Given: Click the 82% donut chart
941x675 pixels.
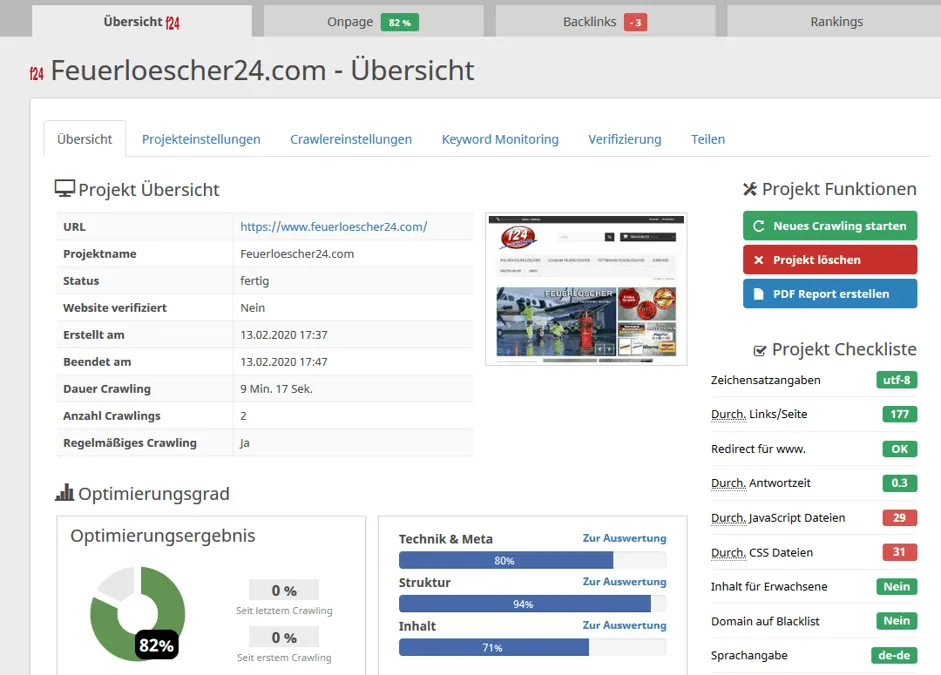Looking at the screenshot, I should pos(138,613).
